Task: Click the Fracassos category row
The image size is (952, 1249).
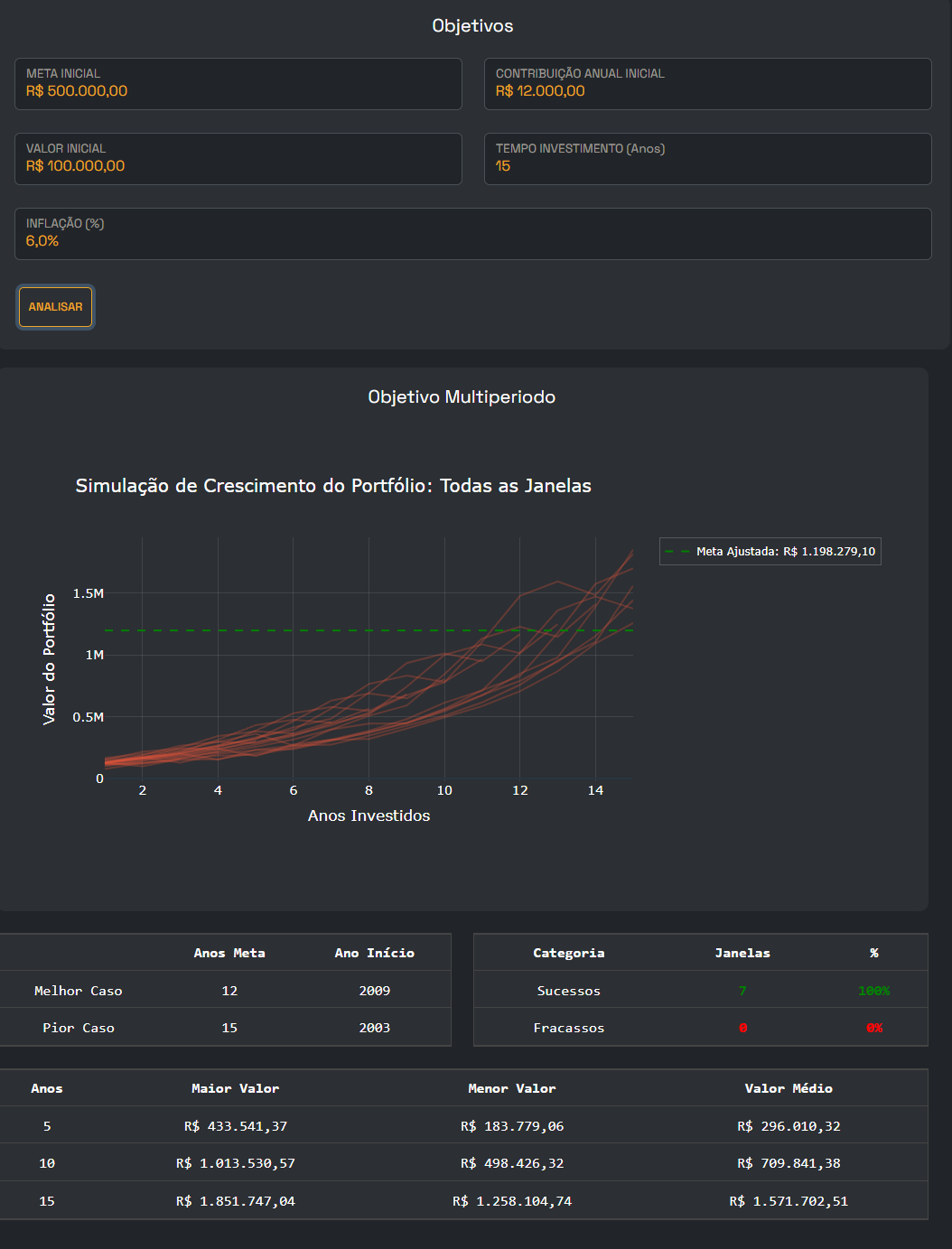Action: [569, 1028]
